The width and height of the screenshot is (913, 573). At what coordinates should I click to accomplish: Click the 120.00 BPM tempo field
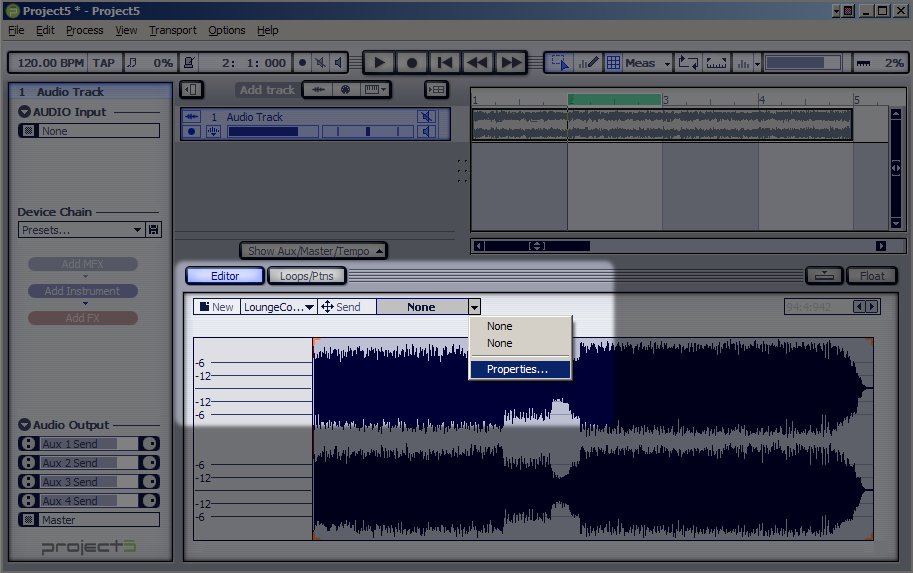click(49, 63)
